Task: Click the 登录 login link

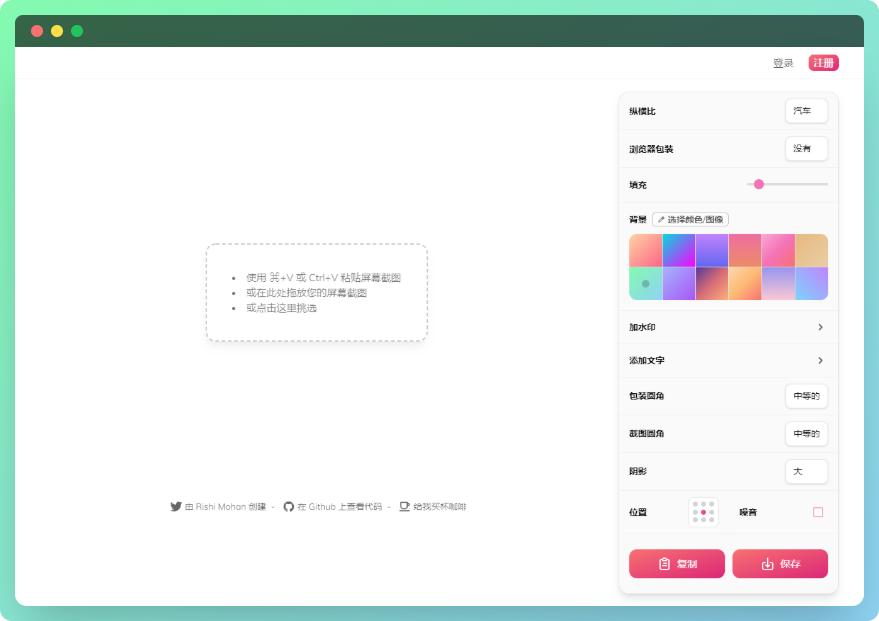Action: pyautogui.click(x=783, y=63)
